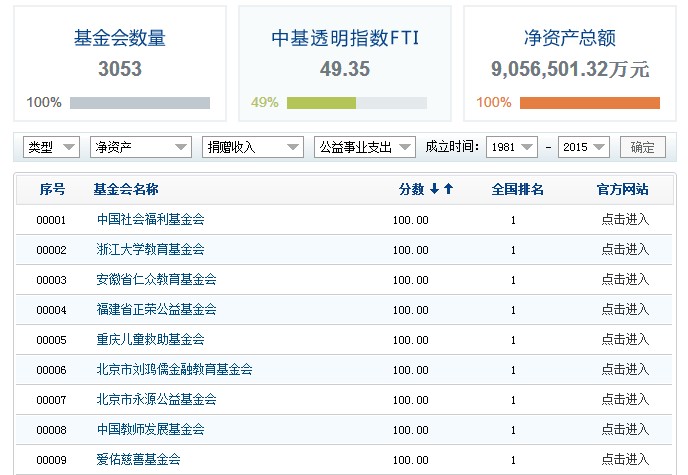
Task: Expand the 公益事业支出 dropdown
Action: [364, 147]
